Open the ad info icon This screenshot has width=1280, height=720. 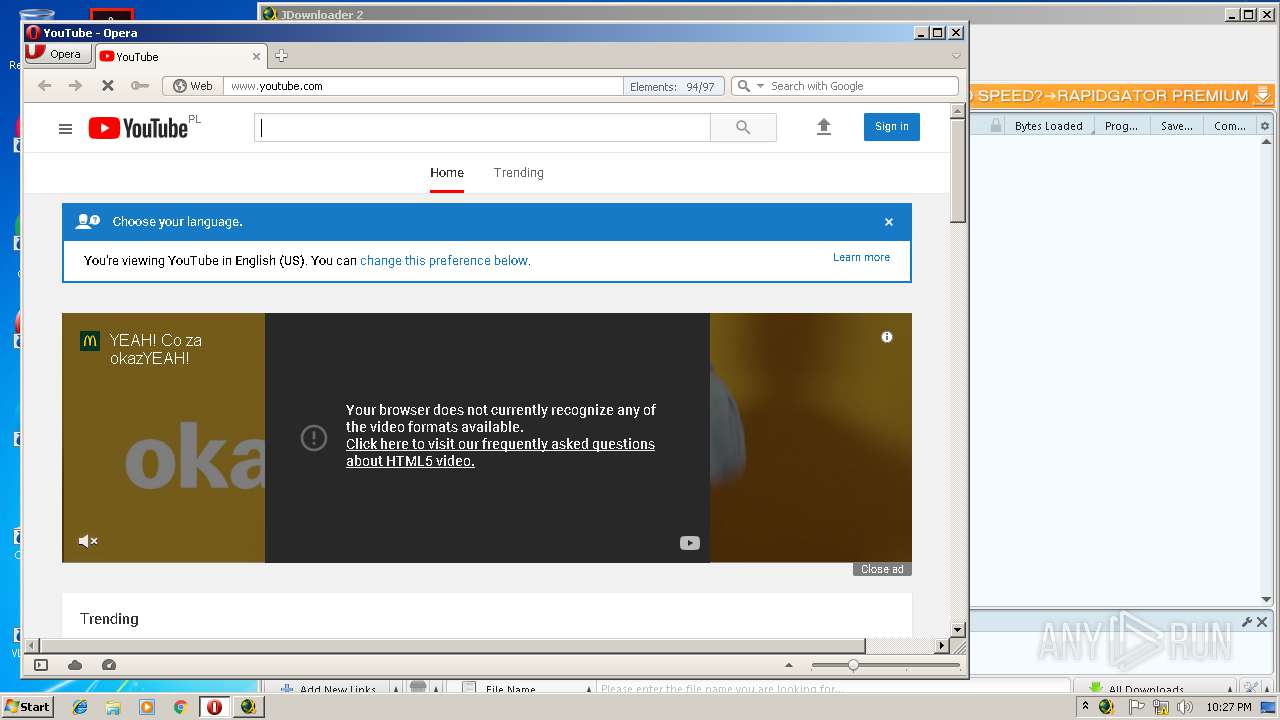tap(886, 337)
